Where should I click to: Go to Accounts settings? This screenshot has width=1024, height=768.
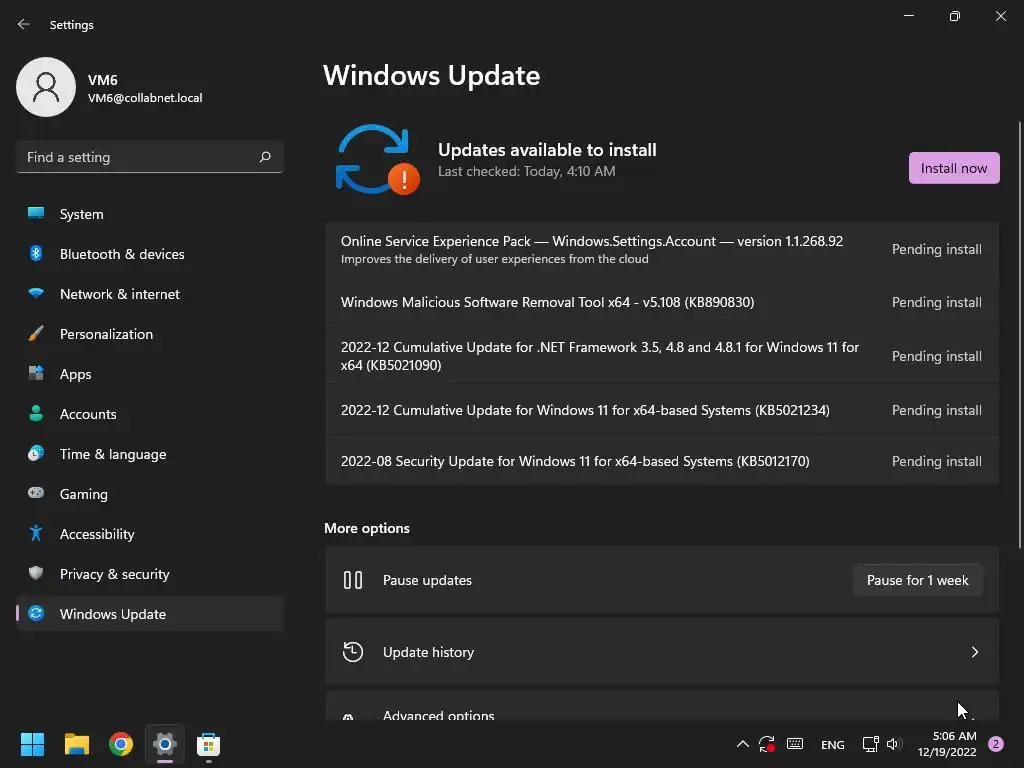pos(150,414)
